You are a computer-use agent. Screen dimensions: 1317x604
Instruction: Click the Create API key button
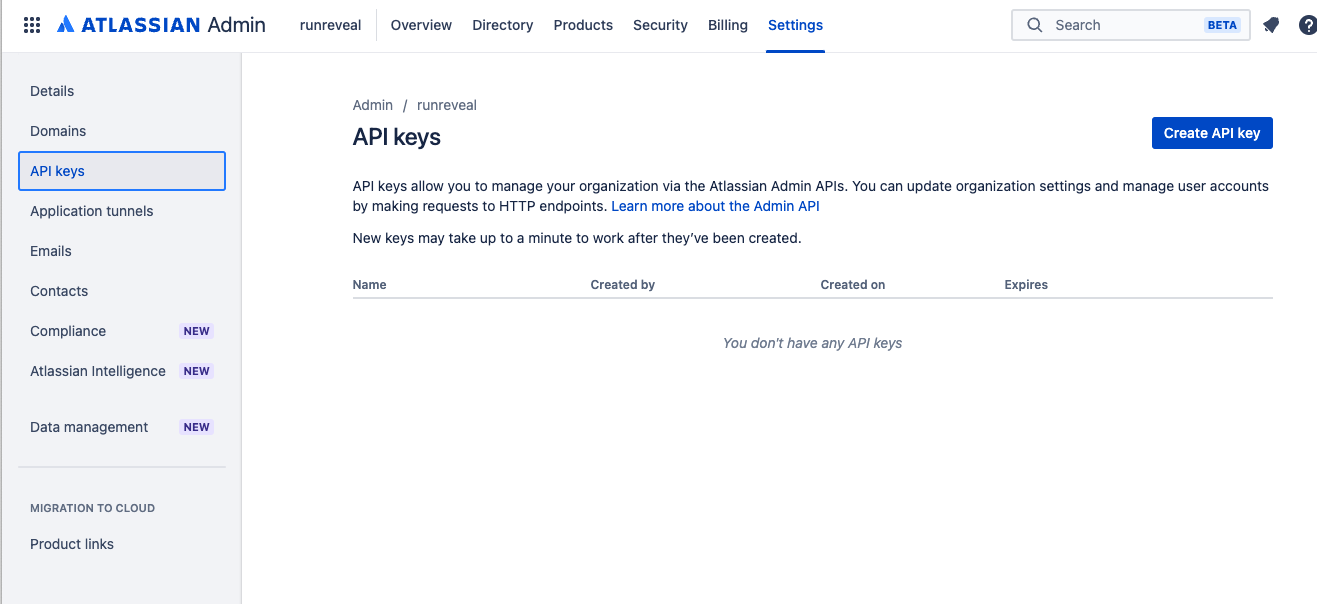pos(1212,132)
